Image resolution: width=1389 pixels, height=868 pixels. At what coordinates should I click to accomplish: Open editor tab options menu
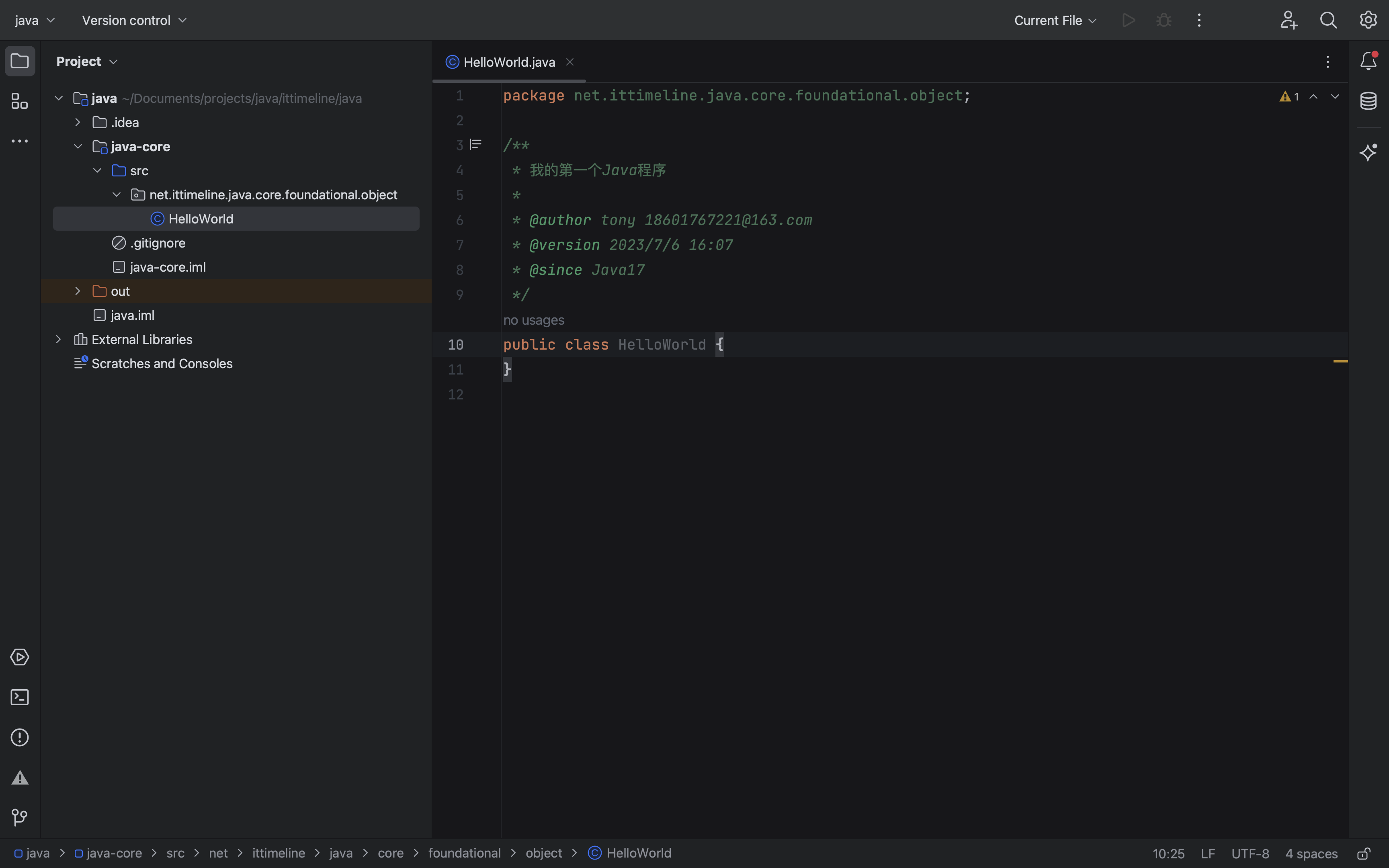point(1328,62)
